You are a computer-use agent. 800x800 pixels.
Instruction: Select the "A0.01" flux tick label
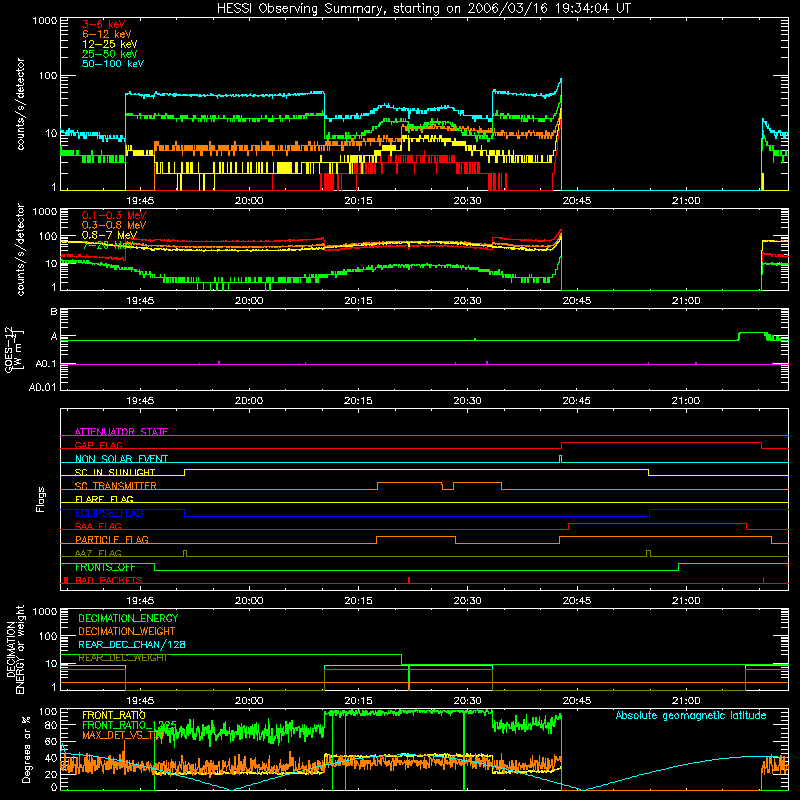(x=43, y=387)
